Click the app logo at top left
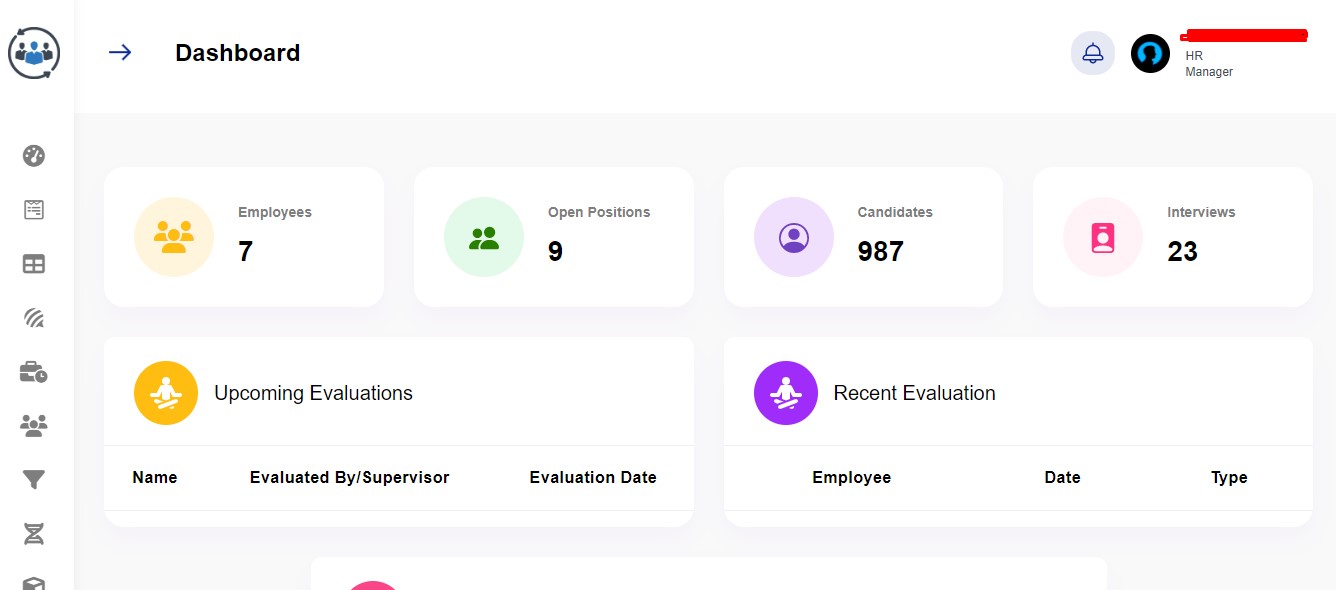Viewport: 1336px width, 590px height. coord(34,53)
